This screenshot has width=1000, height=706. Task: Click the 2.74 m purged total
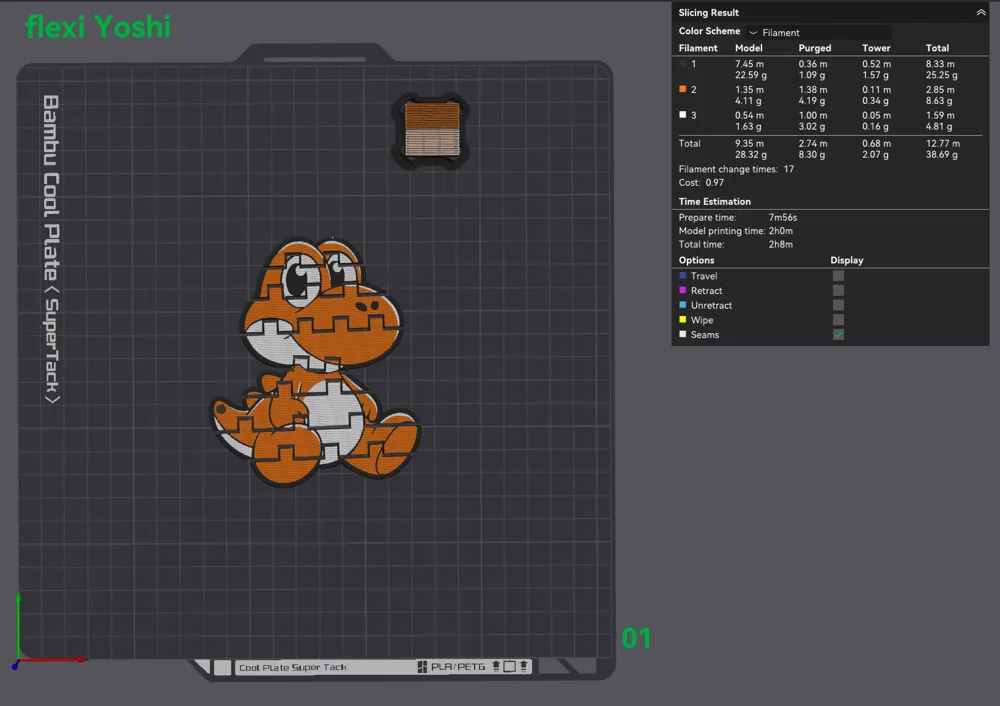tap(812, 143)
